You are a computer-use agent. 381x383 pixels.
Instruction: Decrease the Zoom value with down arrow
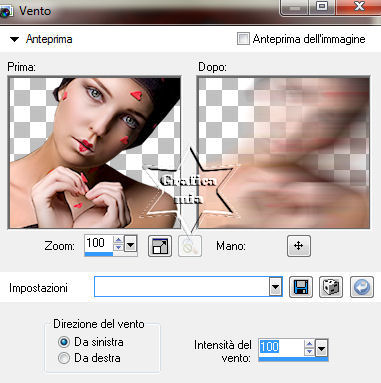(118, 247)
